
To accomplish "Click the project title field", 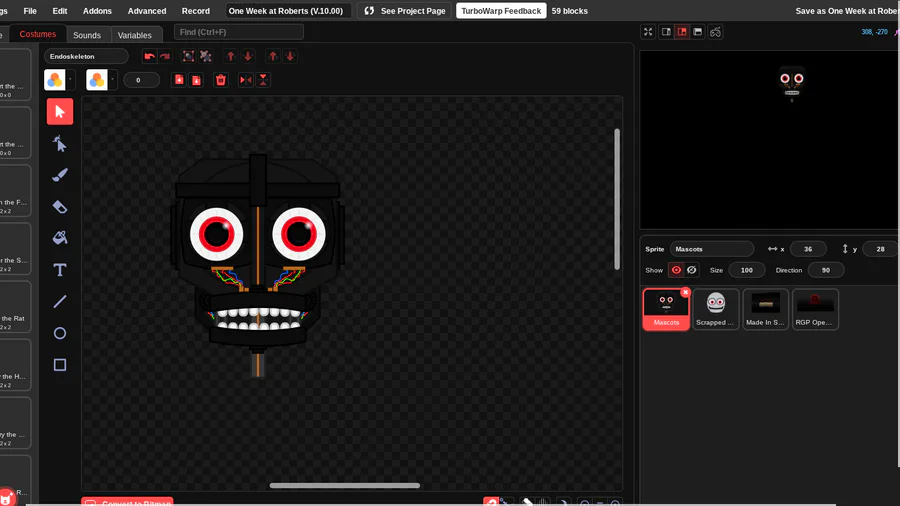I will tap(286, 11).
